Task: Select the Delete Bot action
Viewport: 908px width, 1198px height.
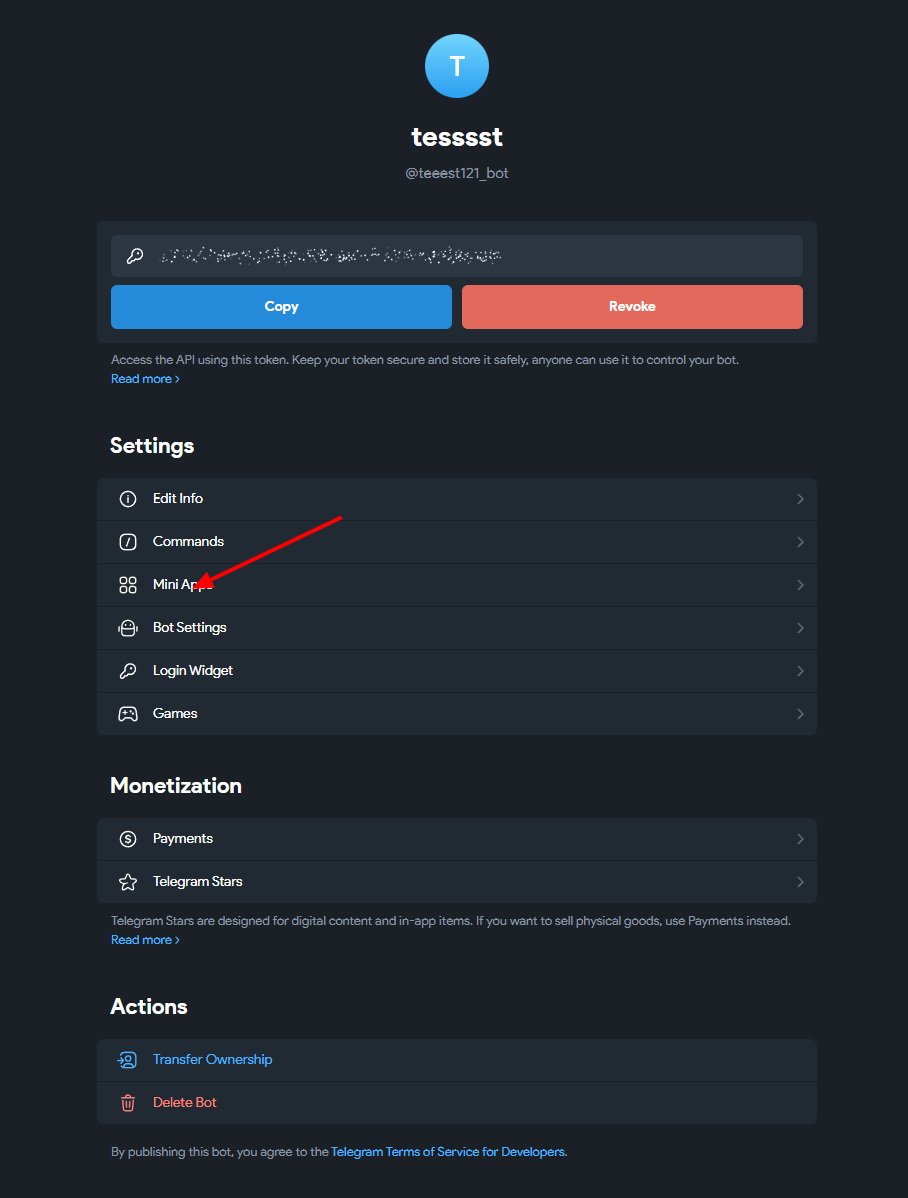Action: click(456, 1102)
